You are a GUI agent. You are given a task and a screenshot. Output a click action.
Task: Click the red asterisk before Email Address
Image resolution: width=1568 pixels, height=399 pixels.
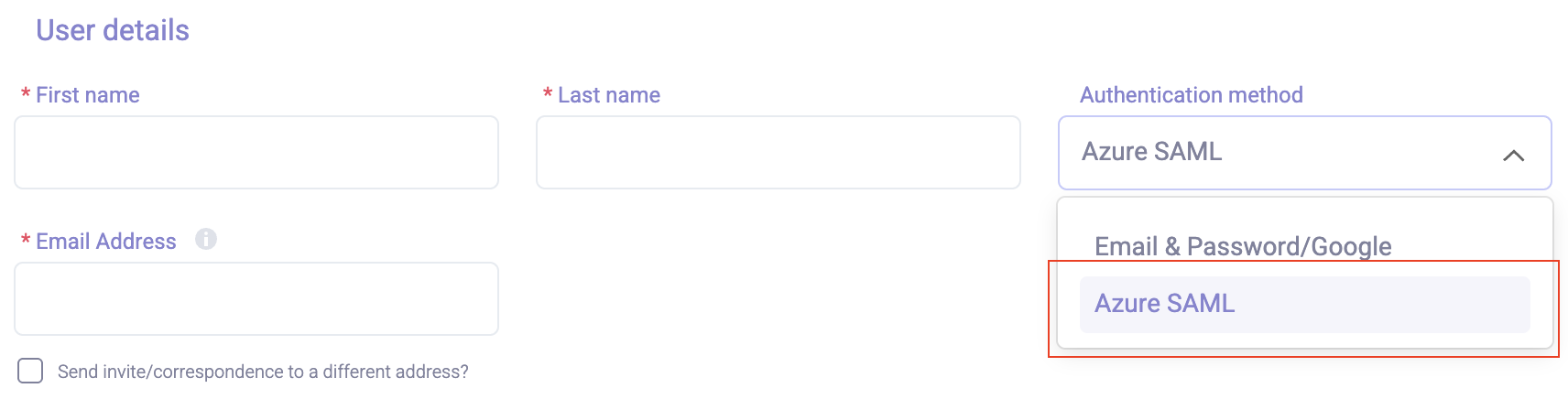26,242
